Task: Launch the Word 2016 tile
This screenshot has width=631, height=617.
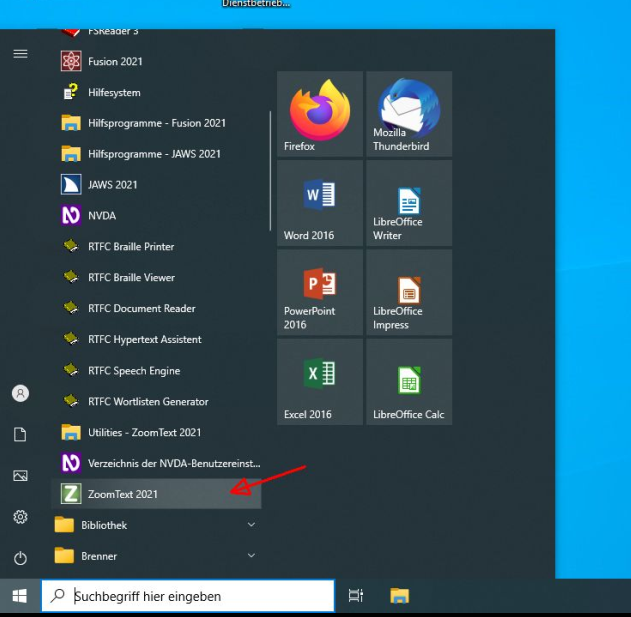Action: tap(320, 203)
